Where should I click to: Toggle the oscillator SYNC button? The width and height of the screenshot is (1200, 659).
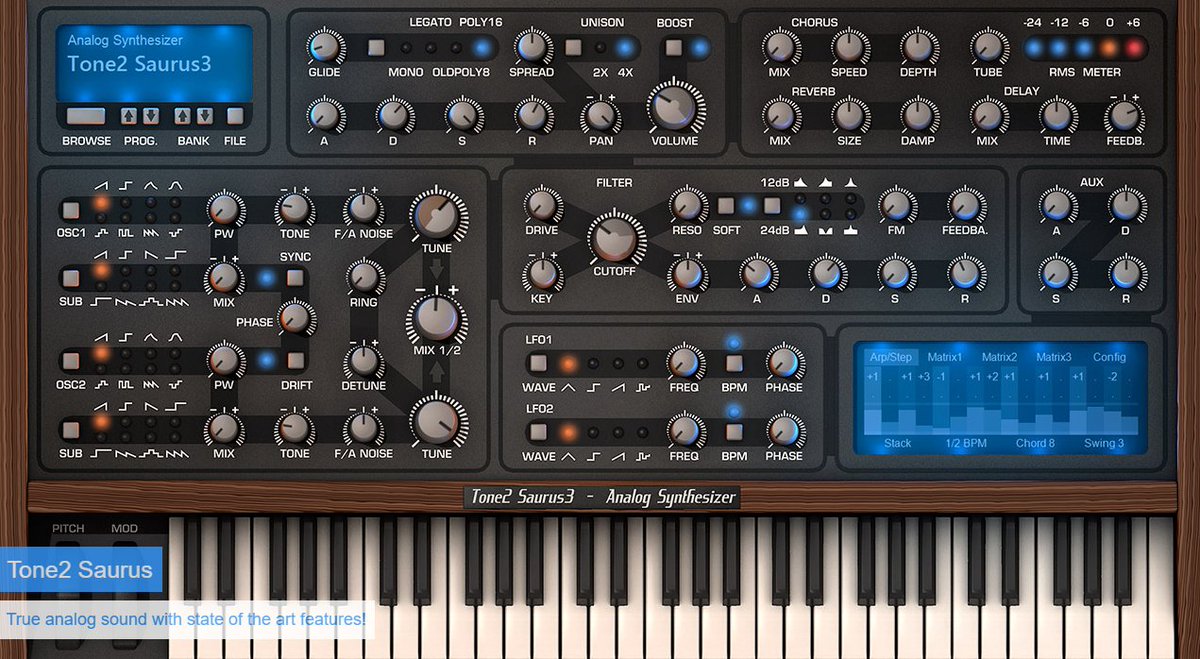294,279
